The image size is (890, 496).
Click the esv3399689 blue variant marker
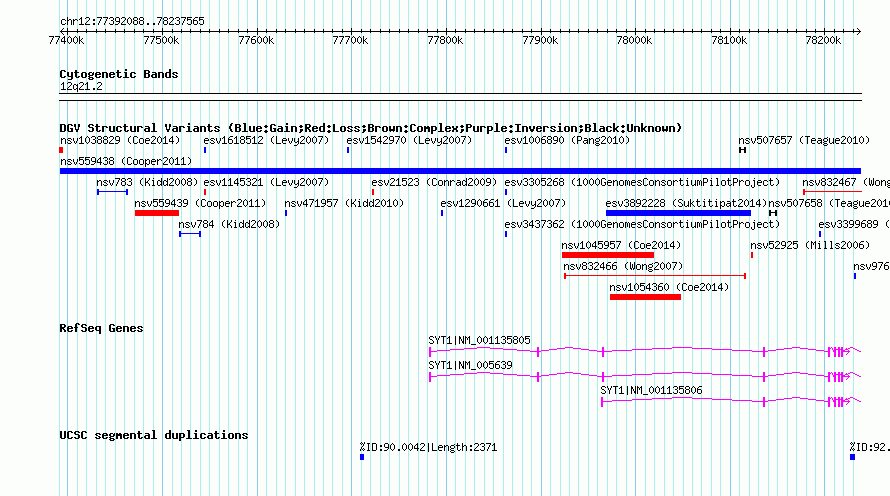click(820, 234)
